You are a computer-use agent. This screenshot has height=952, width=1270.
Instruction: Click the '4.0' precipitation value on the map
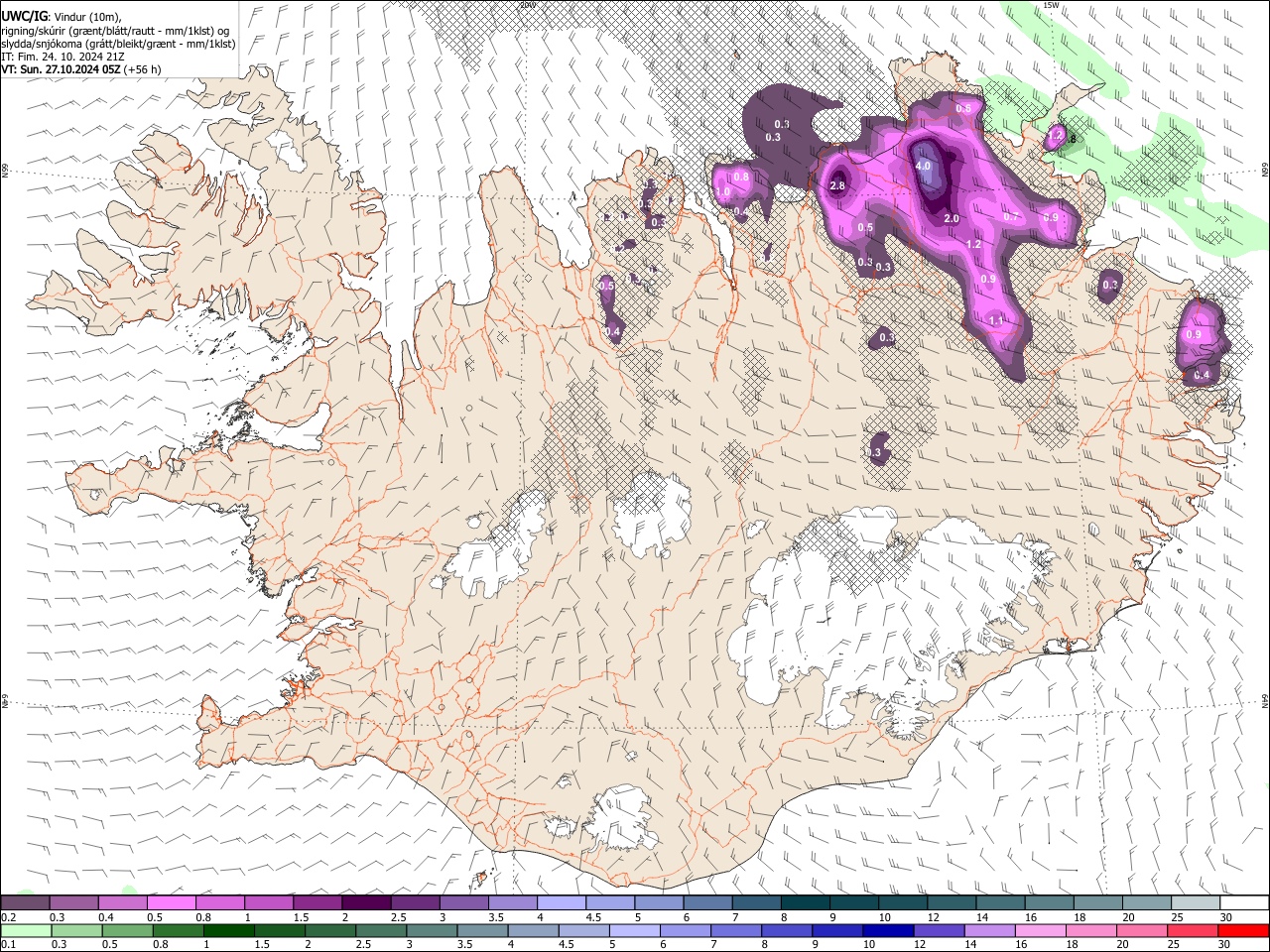923,166
